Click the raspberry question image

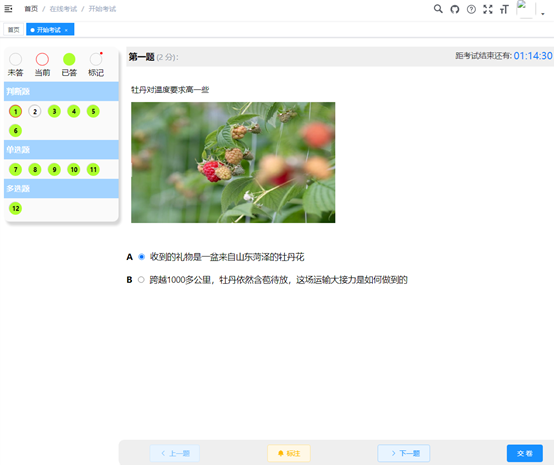pos(233,163)
